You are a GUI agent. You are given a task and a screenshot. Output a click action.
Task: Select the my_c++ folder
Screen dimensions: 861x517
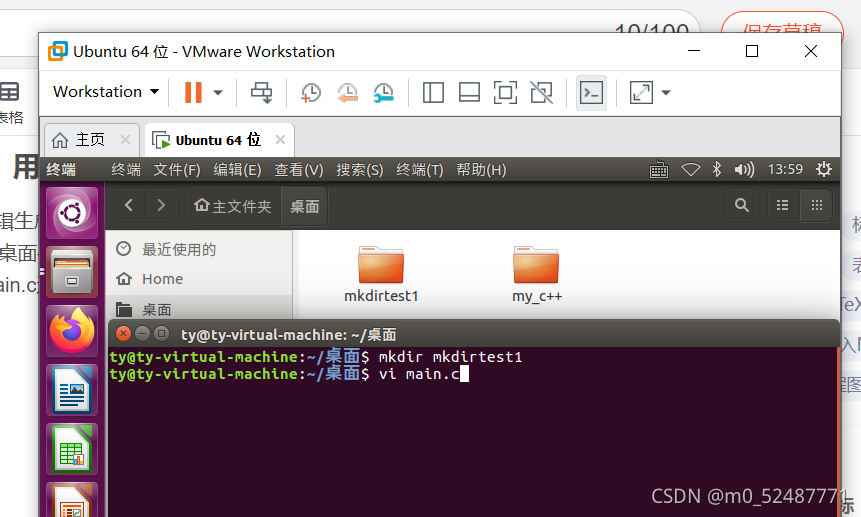point(536,274)
